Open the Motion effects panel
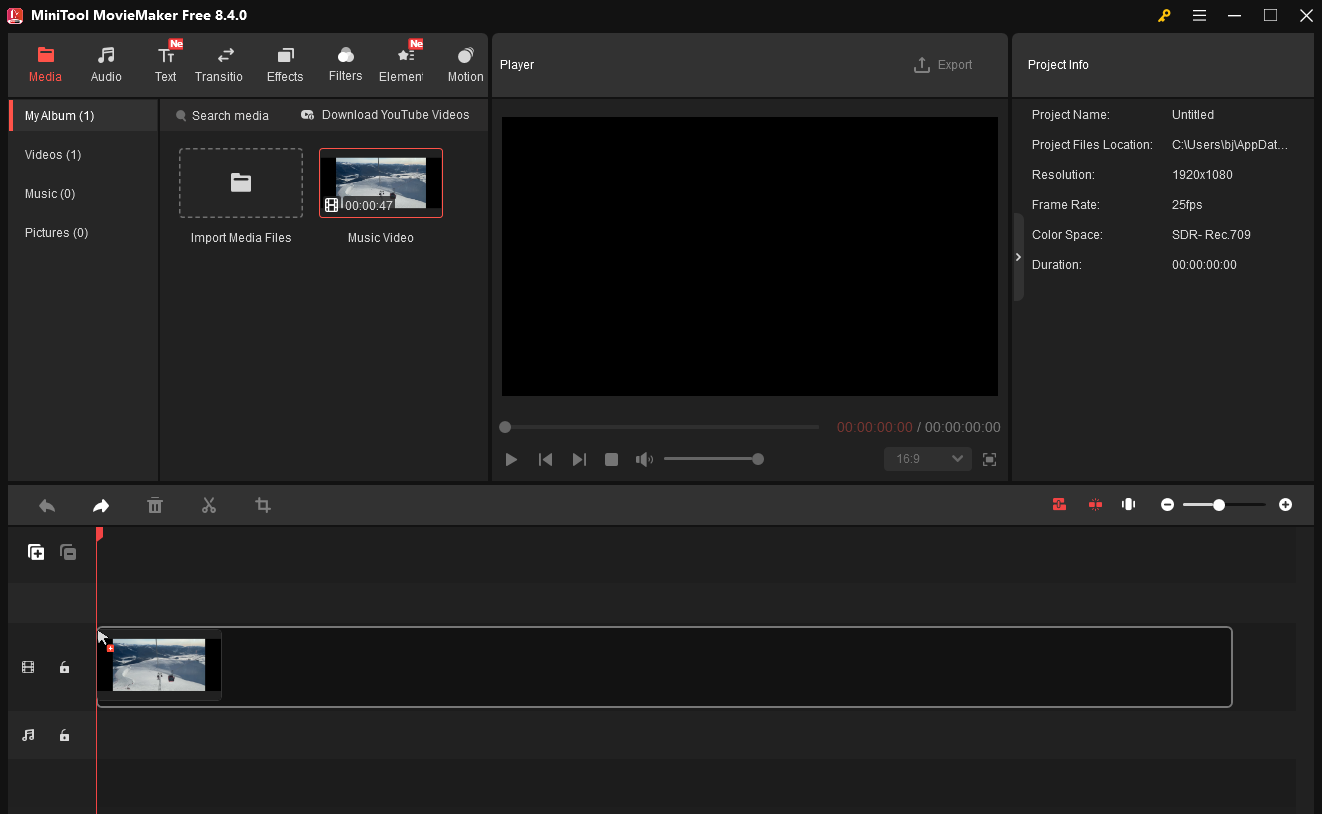This screenshot has width=1322, height=814. click(465, 63)
